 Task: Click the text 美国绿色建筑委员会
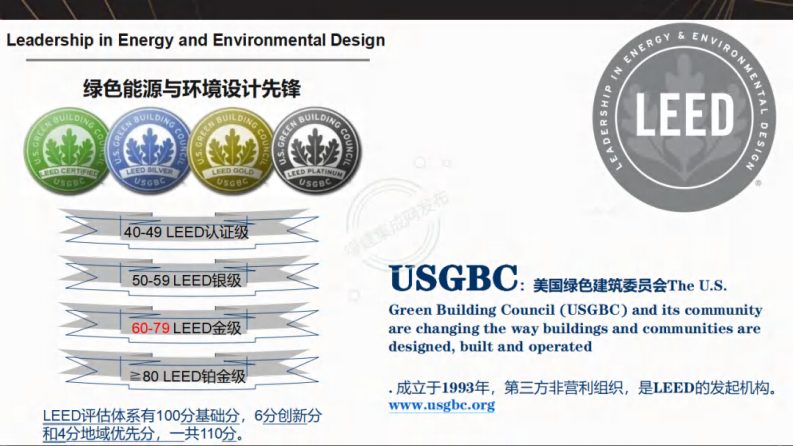click(x=600, y=286)
